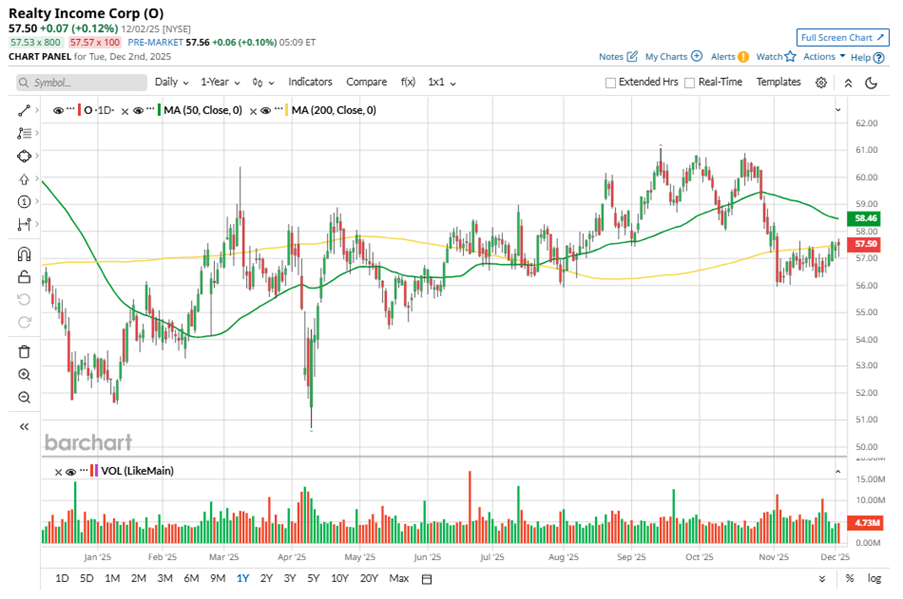Zoom out of the chart

[x=24, y=397]
